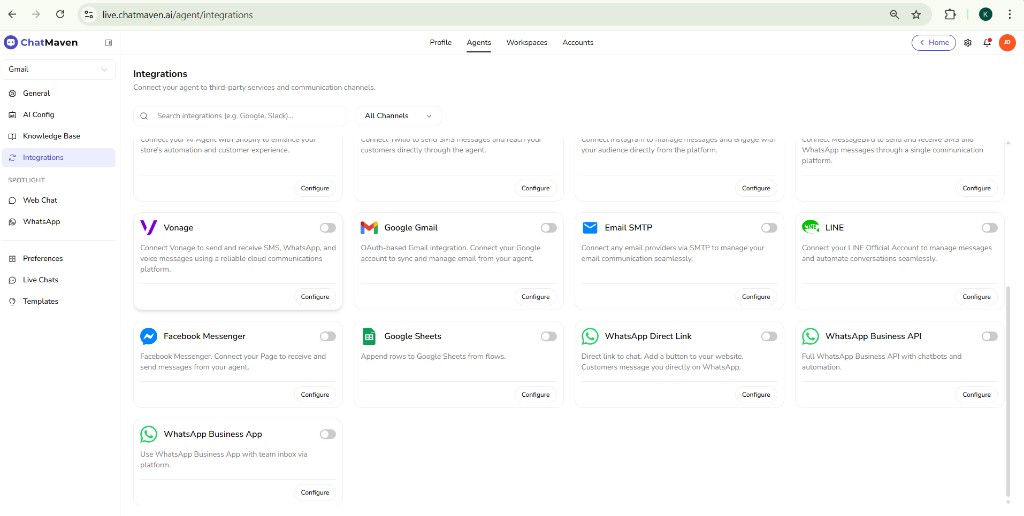This screenshot has height=516, width=1024.
Task: Configure the WhatsApp Business App integration
Action: click(x=315, y=492)
